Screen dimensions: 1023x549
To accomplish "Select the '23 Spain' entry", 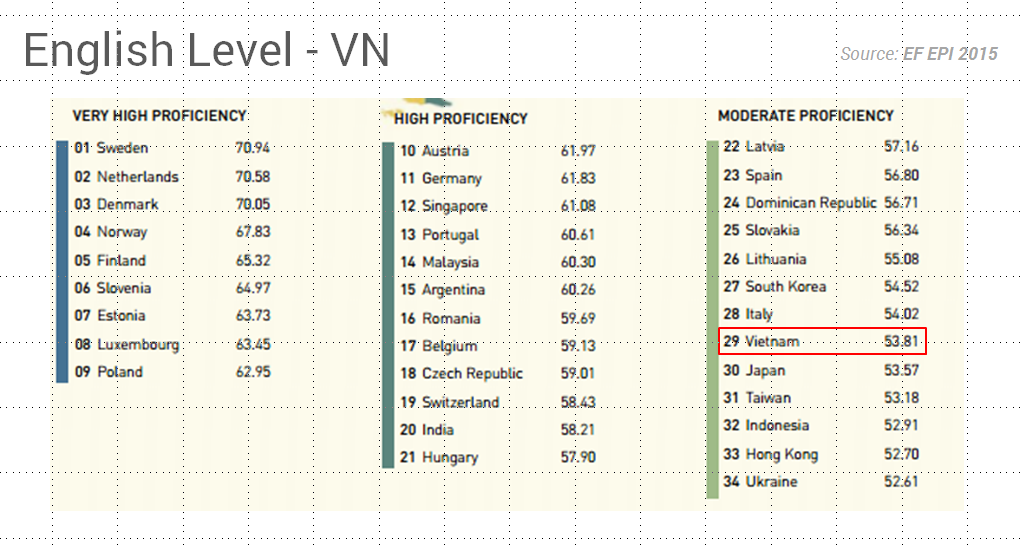I will click(x=753, y=176).
